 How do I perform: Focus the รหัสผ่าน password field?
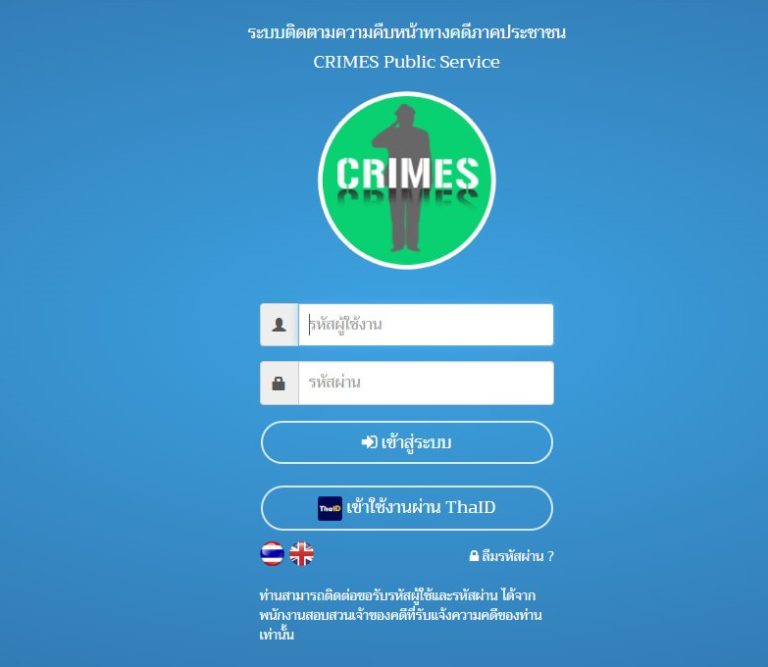[x=426, y=383]
